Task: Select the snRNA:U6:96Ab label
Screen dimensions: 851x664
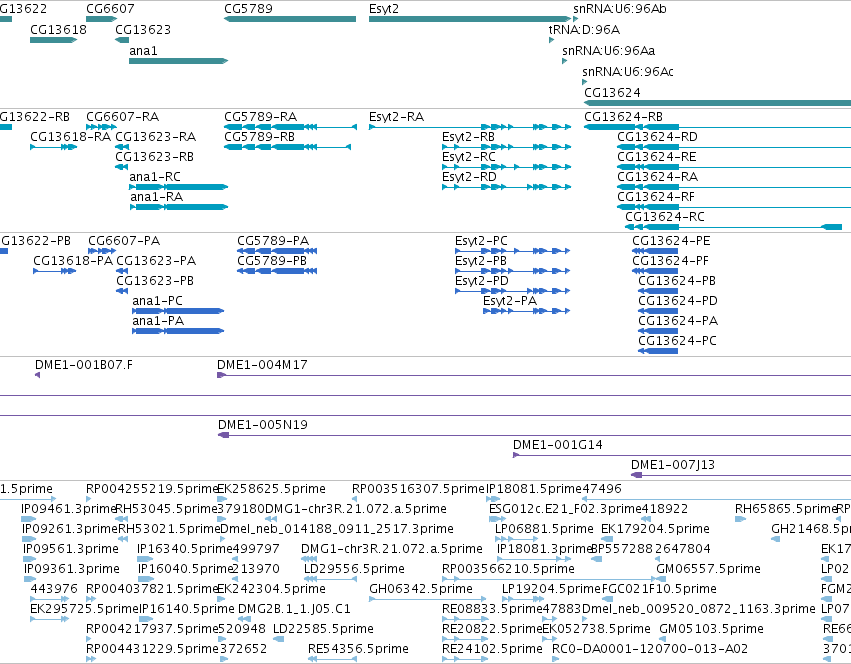Action: coord(620,9)
